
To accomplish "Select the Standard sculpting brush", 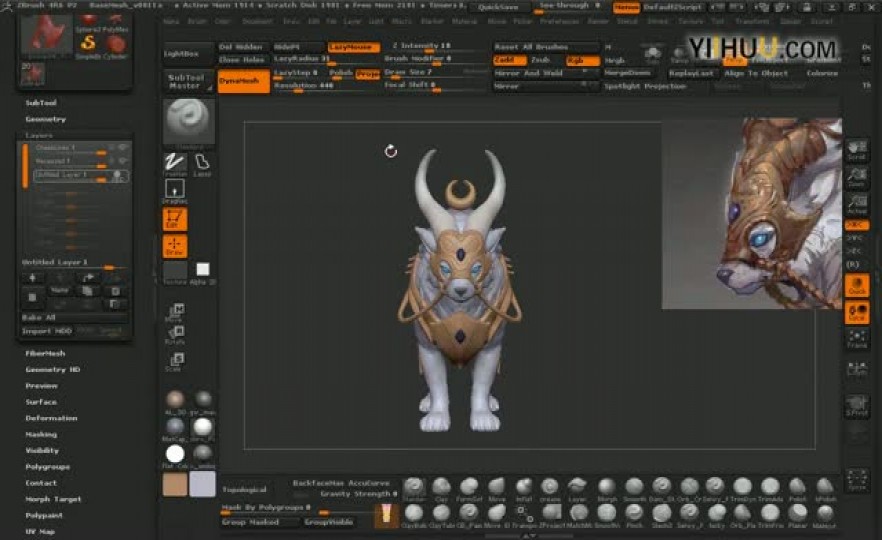I will point(414,488).
